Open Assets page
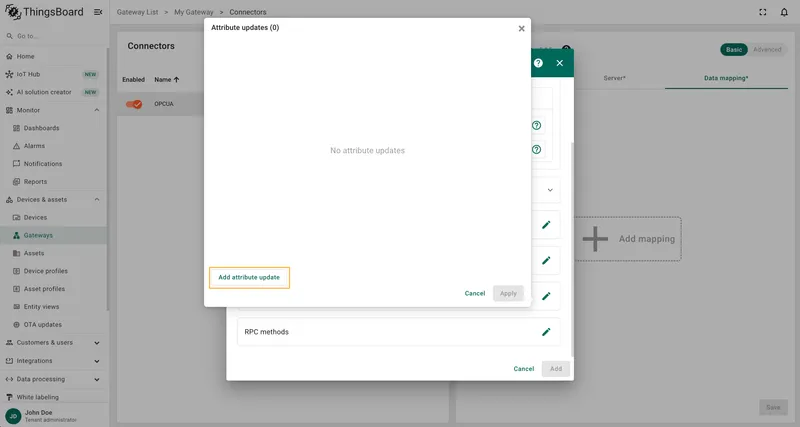Viewport: 800px width, 427px height. point(54,253)
